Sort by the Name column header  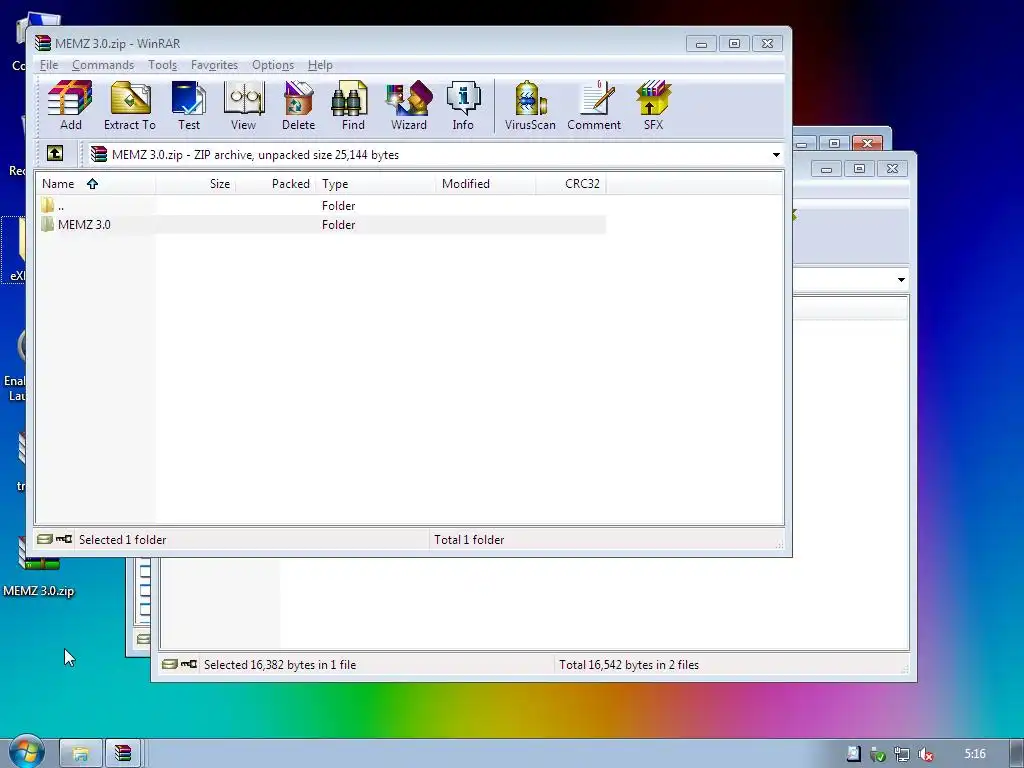click(95, 184)
